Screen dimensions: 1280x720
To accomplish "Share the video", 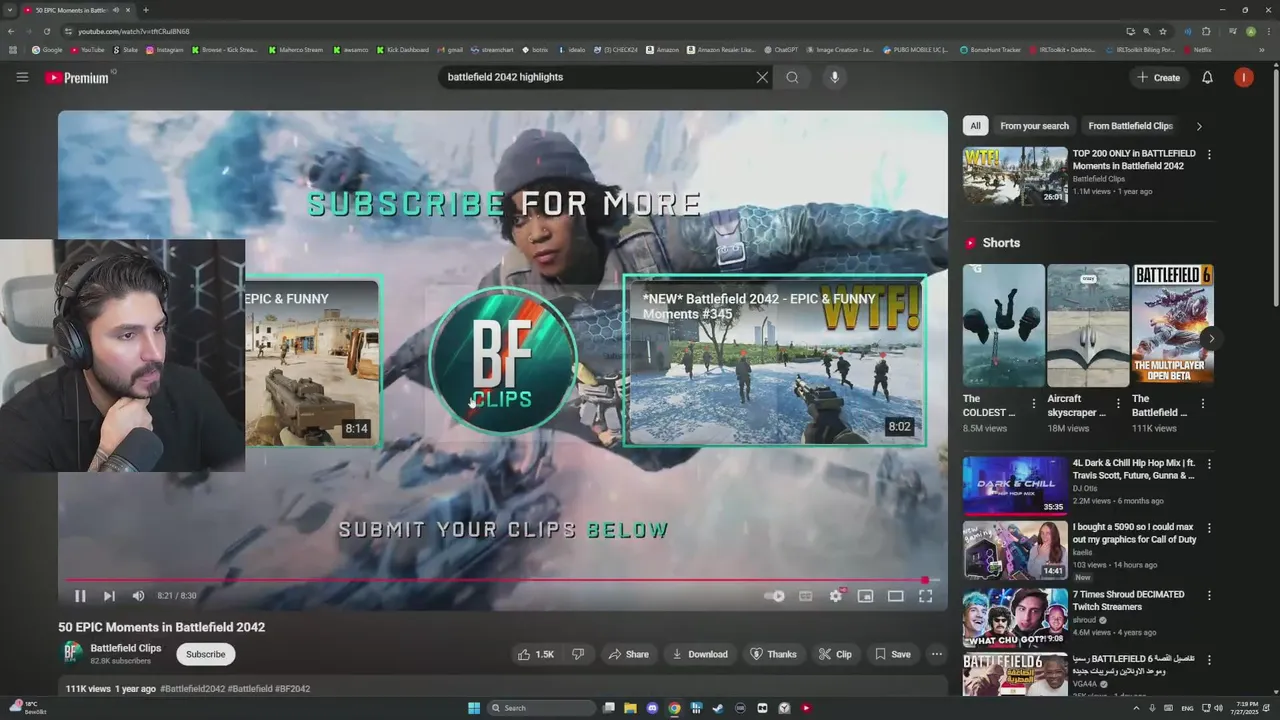I will pyautogui.click(x=628, y=654).
